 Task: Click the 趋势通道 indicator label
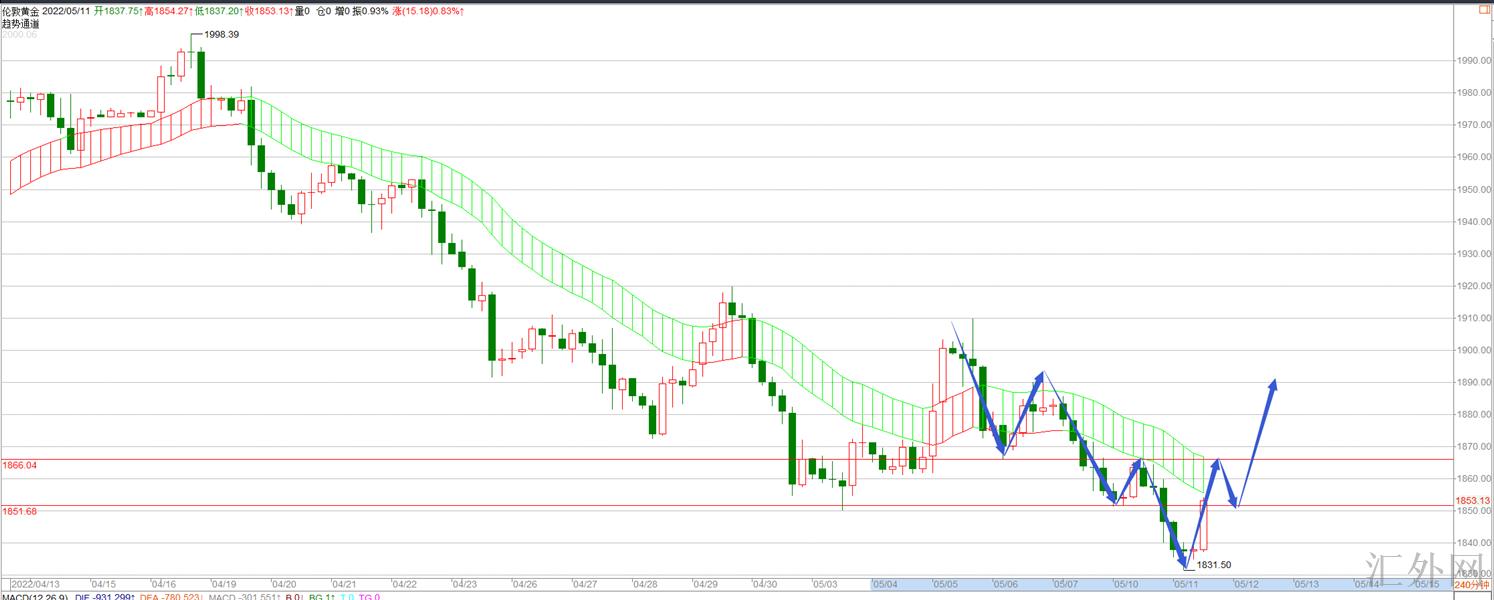click(20, 23)
